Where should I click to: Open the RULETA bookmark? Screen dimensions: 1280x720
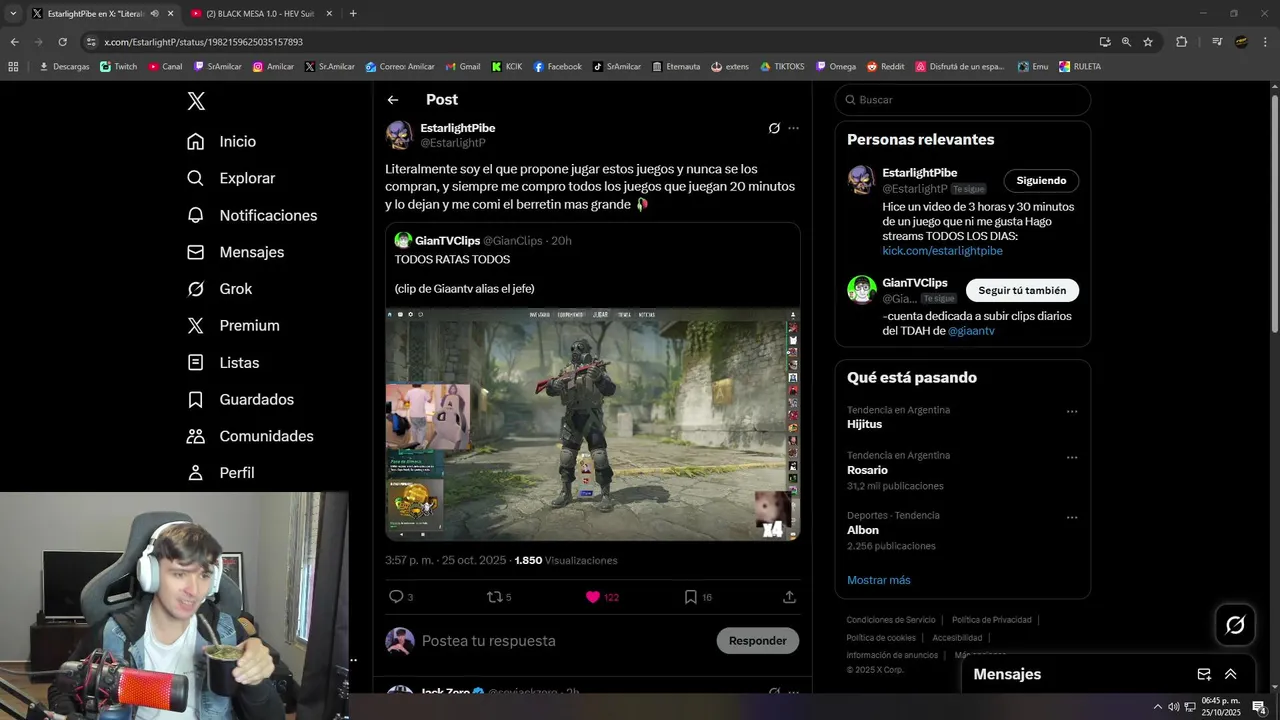click(x=1080, y=67)
